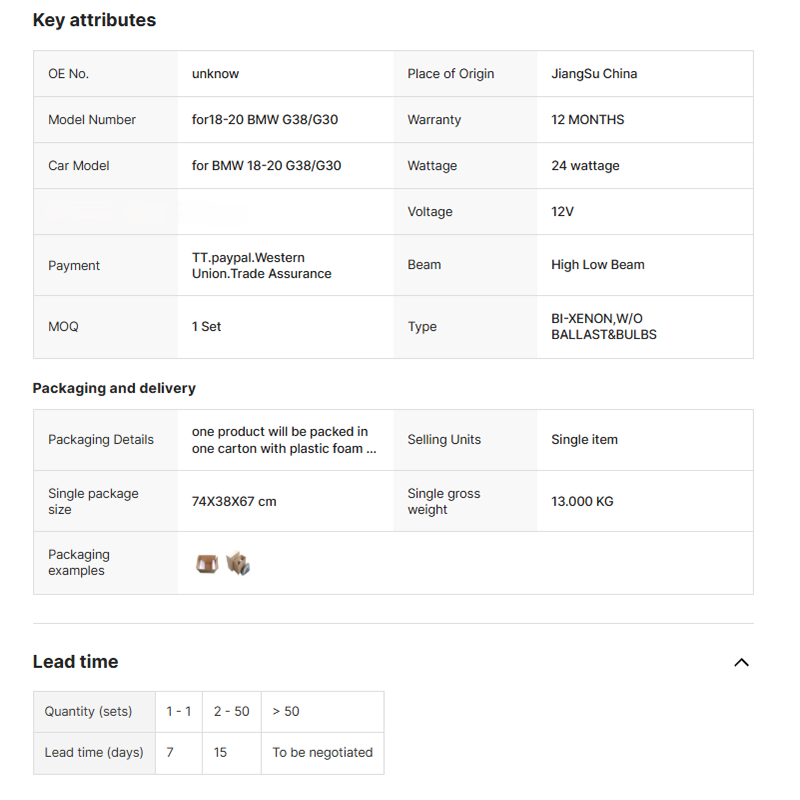This screenshot has height=800, width=800.
Task: Click the High Low Beam value
Action: [597, 265]
